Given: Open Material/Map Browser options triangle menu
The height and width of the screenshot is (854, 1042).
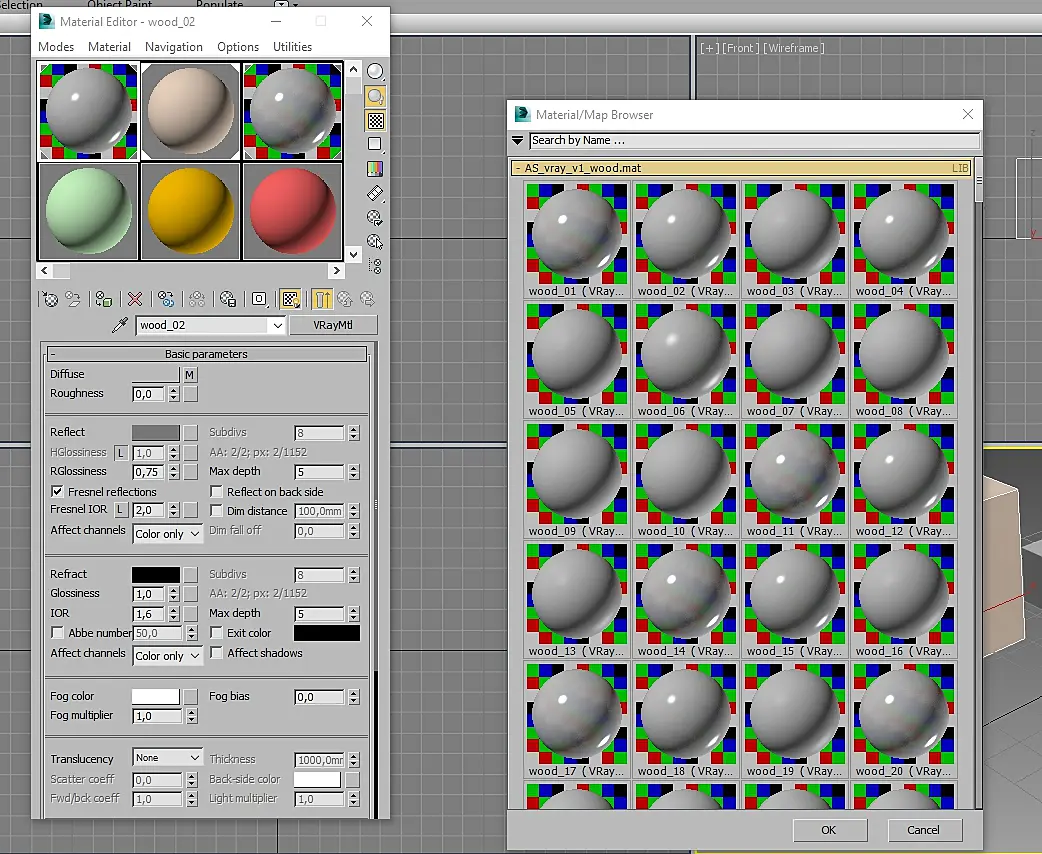Looking at the screenshot, I should [518, 140].
